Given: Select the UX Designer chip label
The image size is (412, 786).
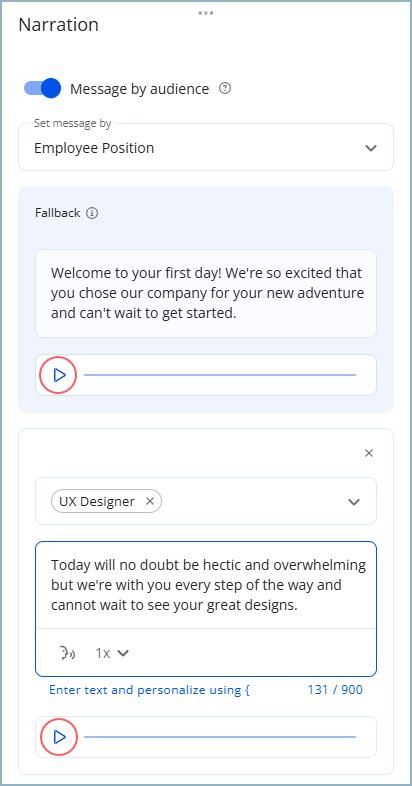Looking at the screenshot, I should [x=97, y=501].
